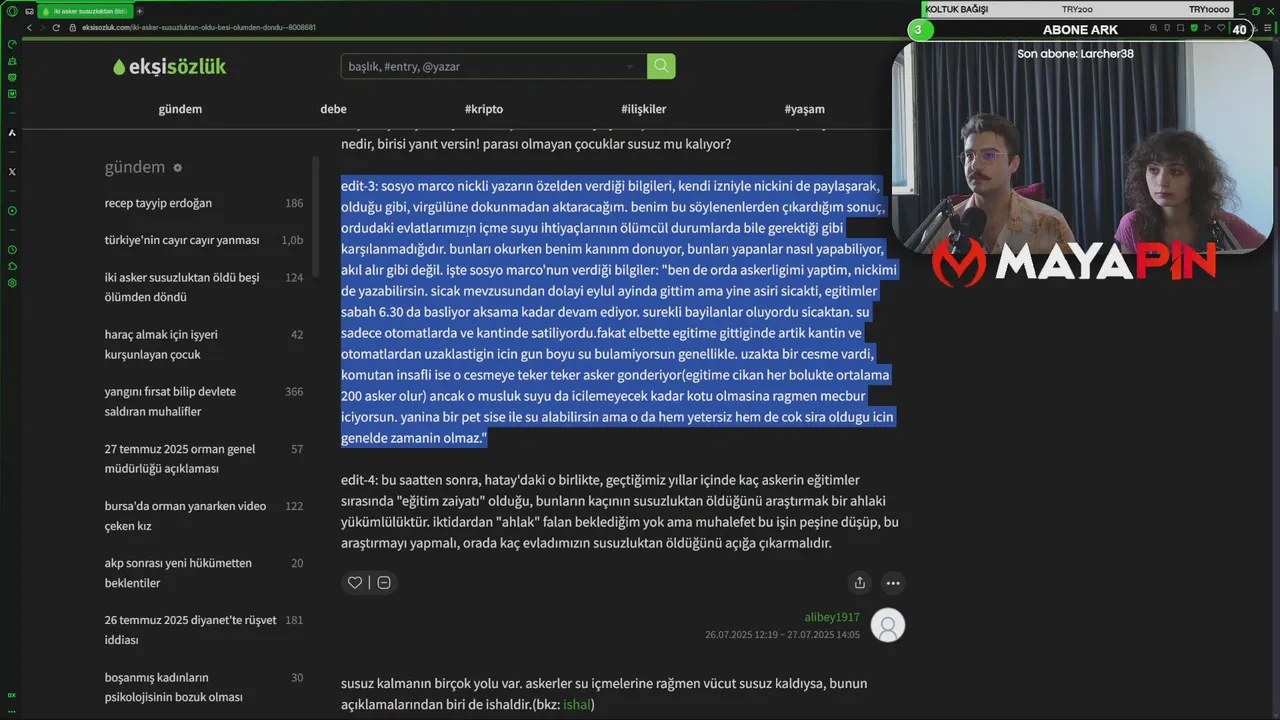This screenshot has height=720, width=1280.
Task: Open the extensions cube icon in sidebar
Action: [12, 266]
